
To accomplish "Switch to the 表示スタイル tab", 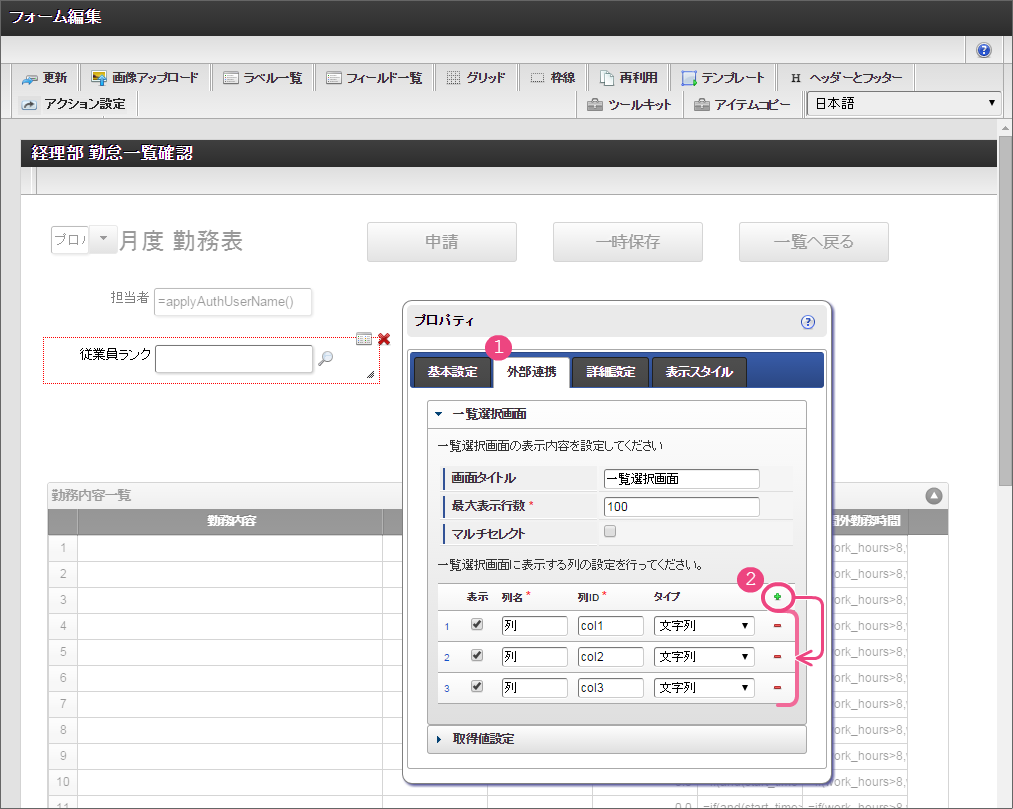I will point(699,372).
